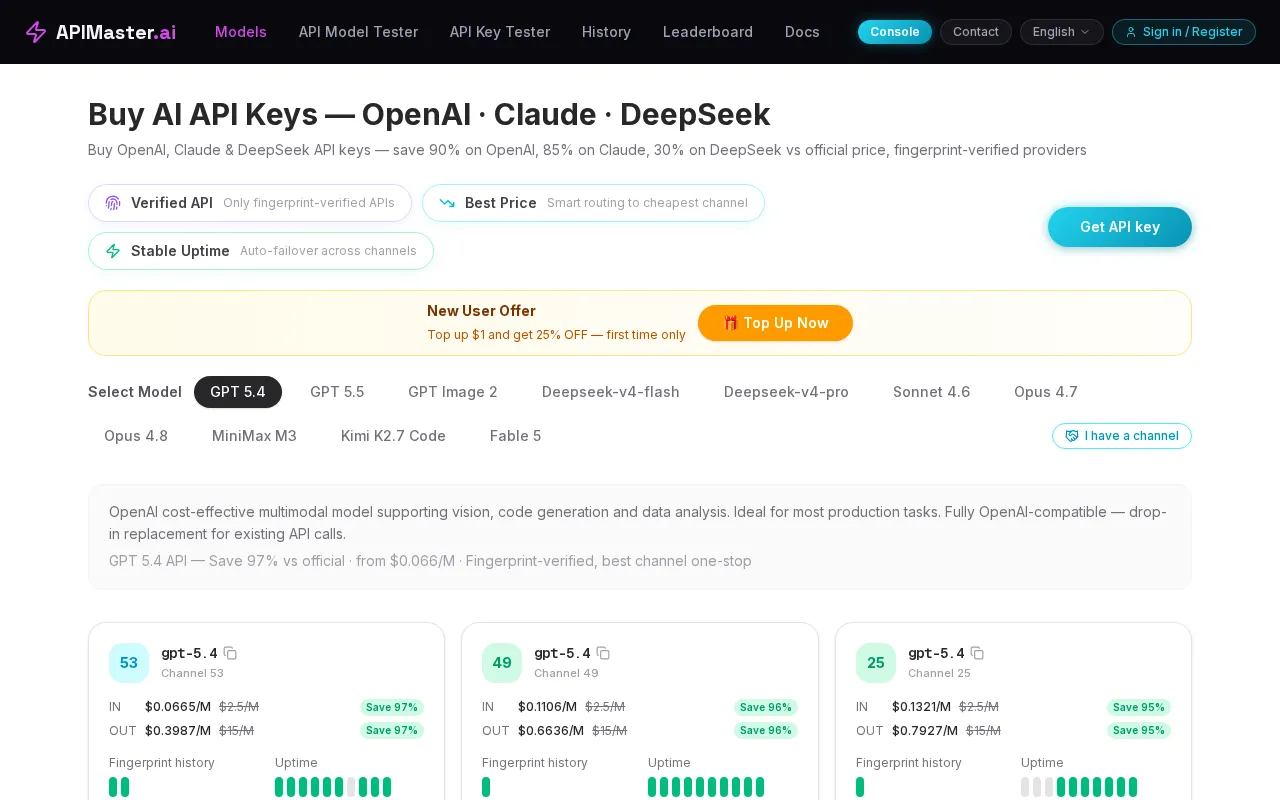Select the GPT 5.4 model
The height and width of the screenshot is (800, 1280).
238,392
